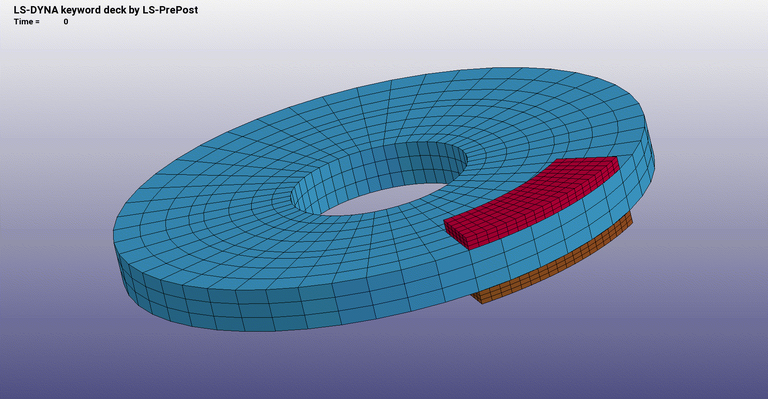
Task: Click the time value 0
Action: [x=66, y=22]
